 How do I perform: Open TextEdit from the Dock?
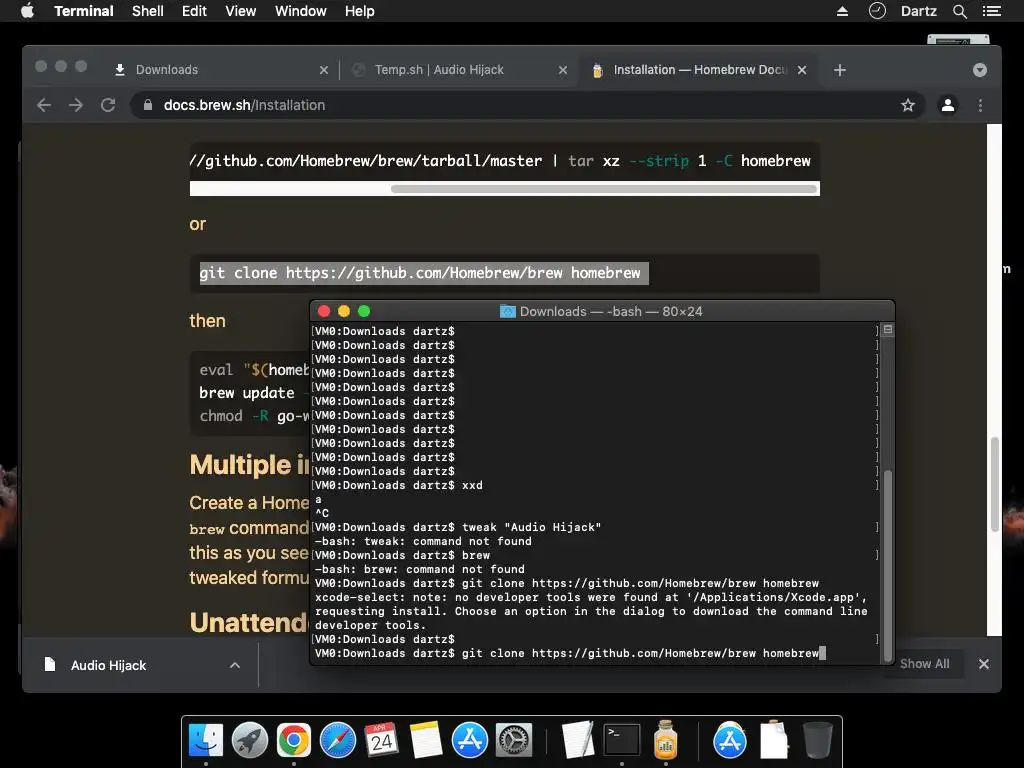(578, 741)
